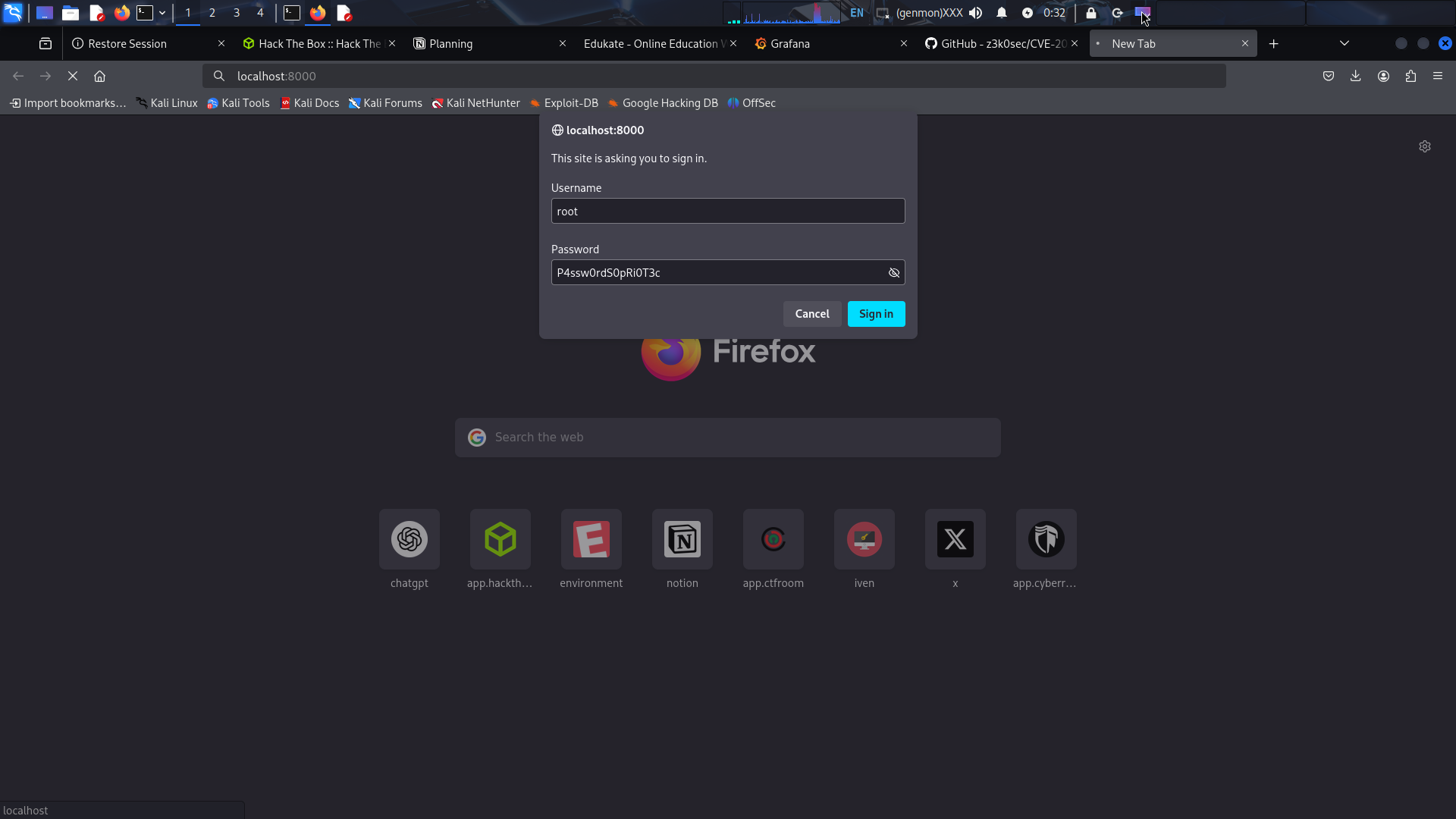Stop page loading with X icon

click(73, 76)
